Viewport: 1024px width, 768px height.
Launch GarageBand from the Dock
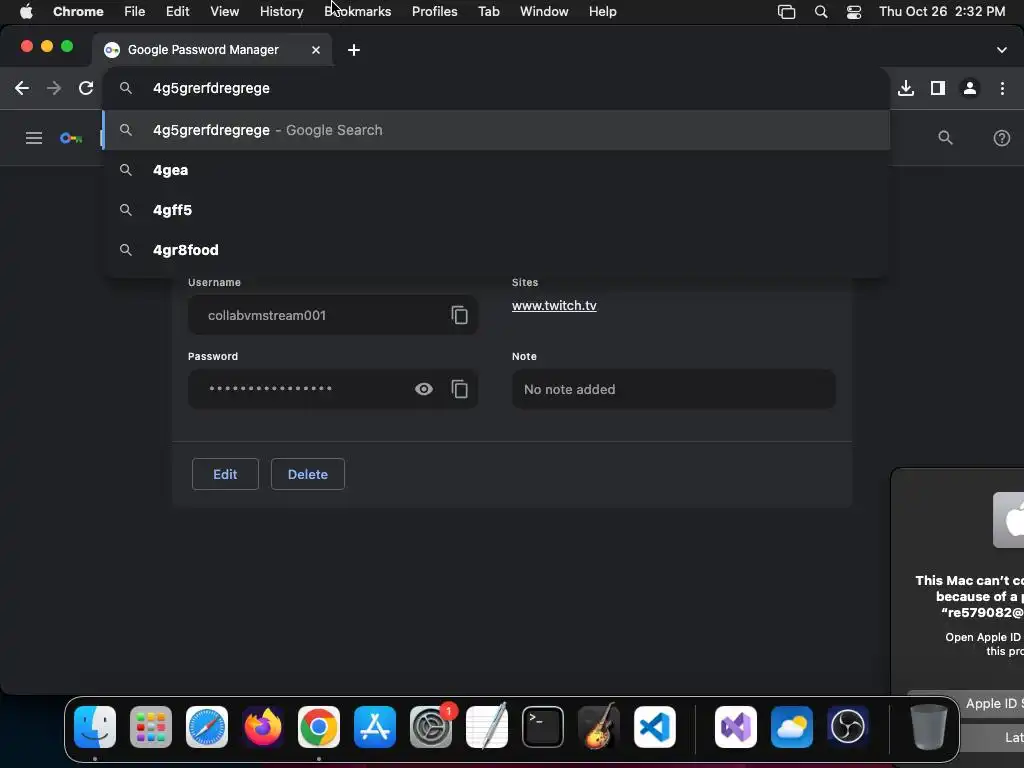tap(599, 726)
